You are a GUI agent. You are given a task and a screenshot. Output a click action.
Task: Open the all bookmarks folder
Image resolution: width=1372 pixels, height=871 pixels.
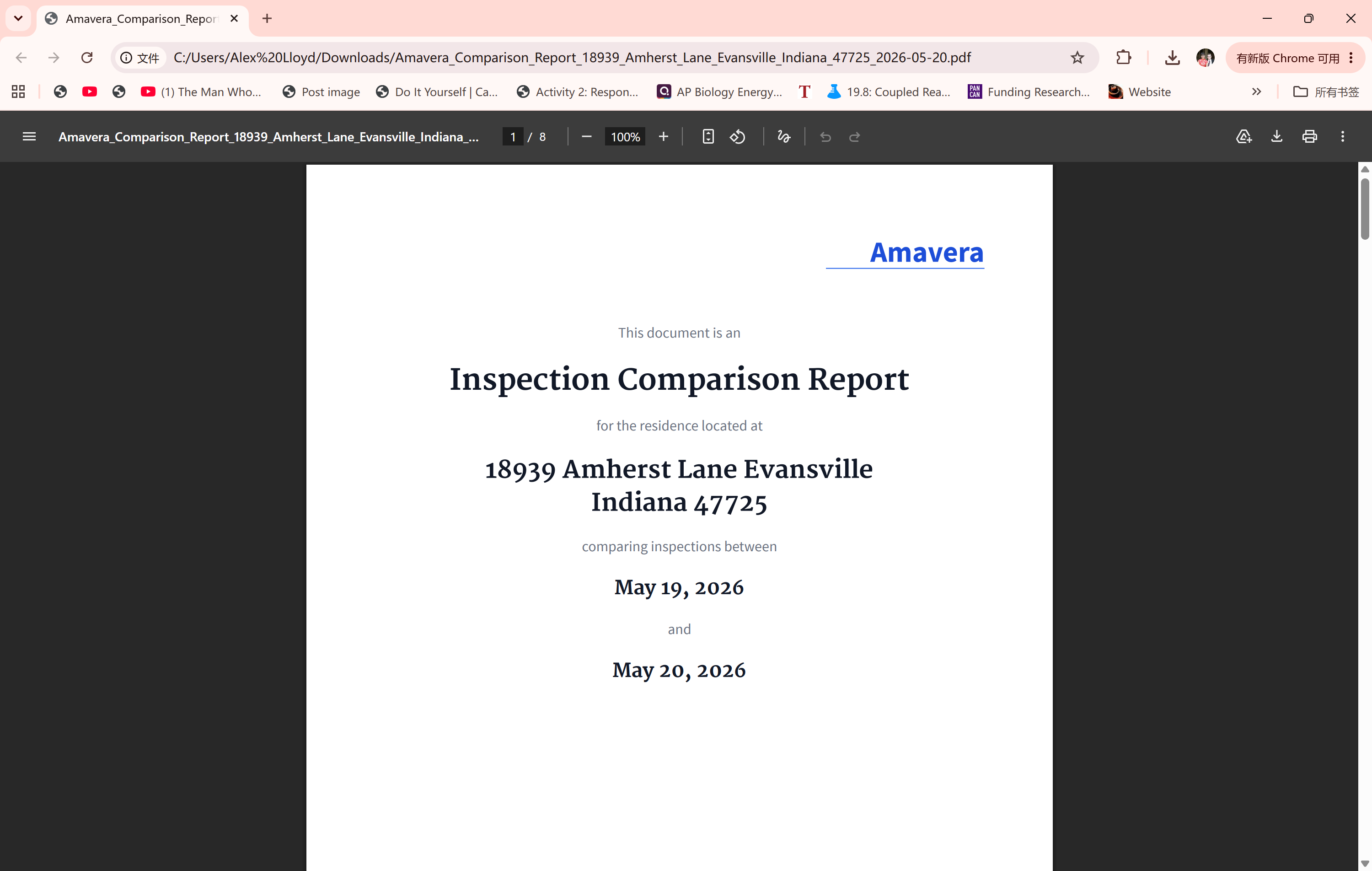point(1326,92)
